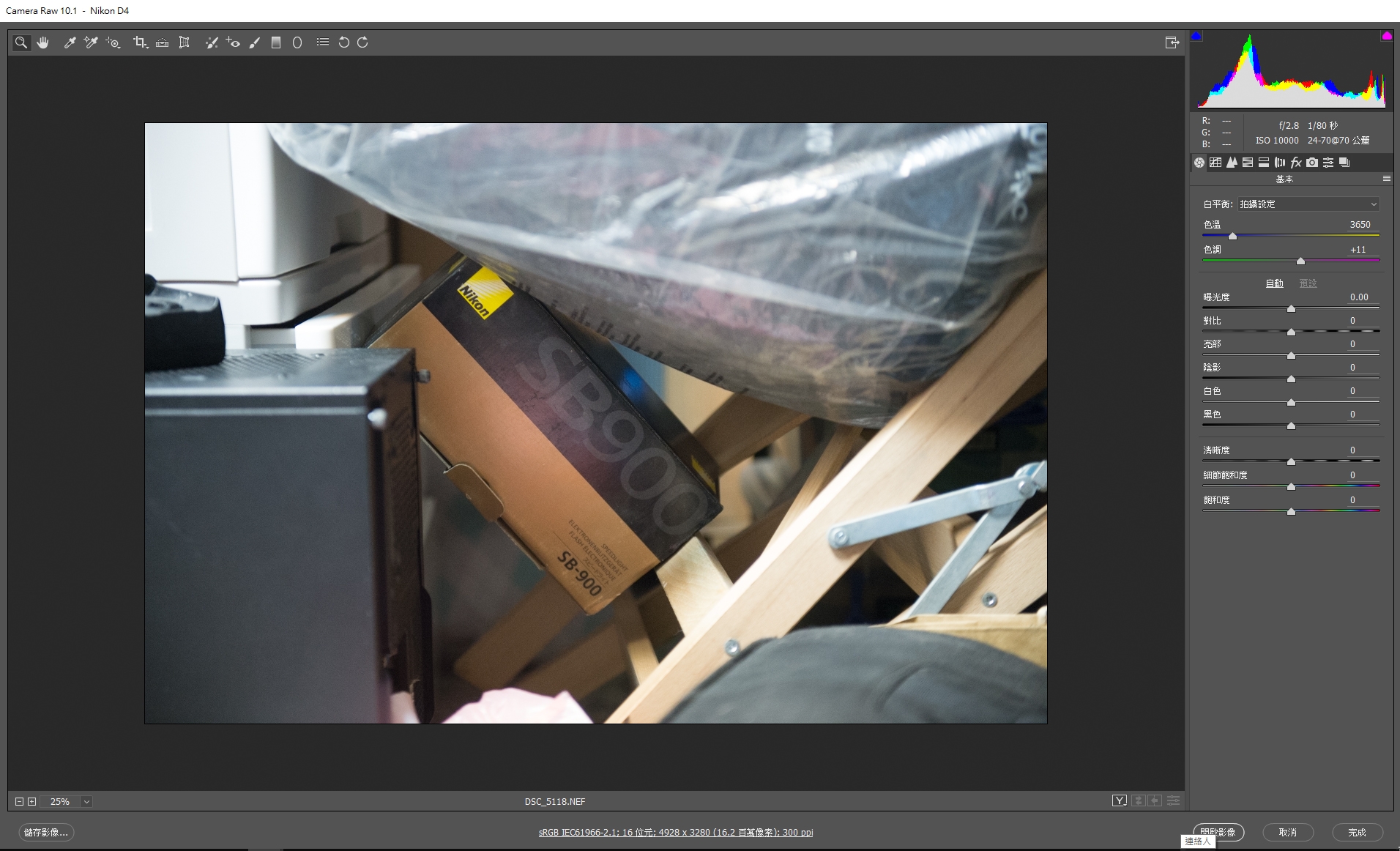Select the Spot Removal tool
Image resolution: width=1400 pixels, height=851 pixels.
pyautogui.click(x=212, y=42)
